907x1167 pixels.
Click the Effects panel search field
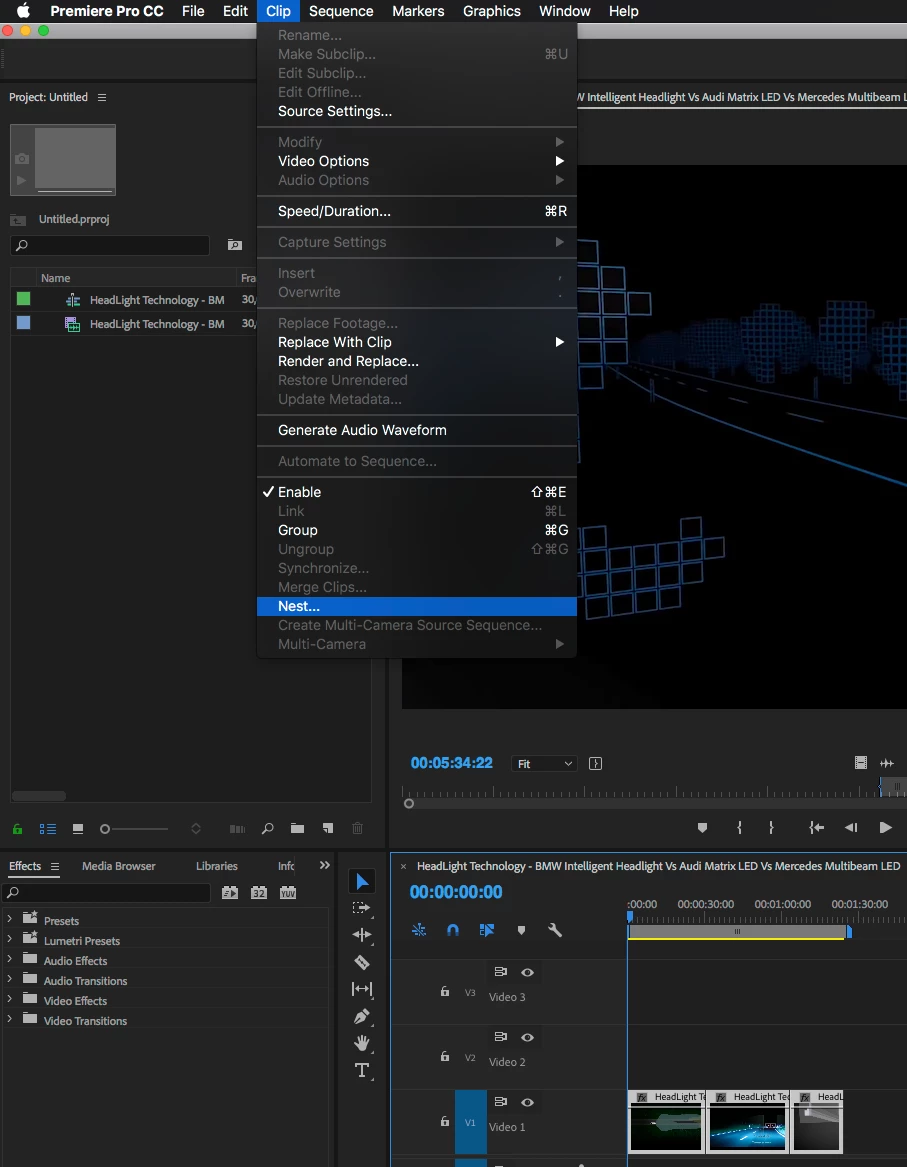[106, 892]
